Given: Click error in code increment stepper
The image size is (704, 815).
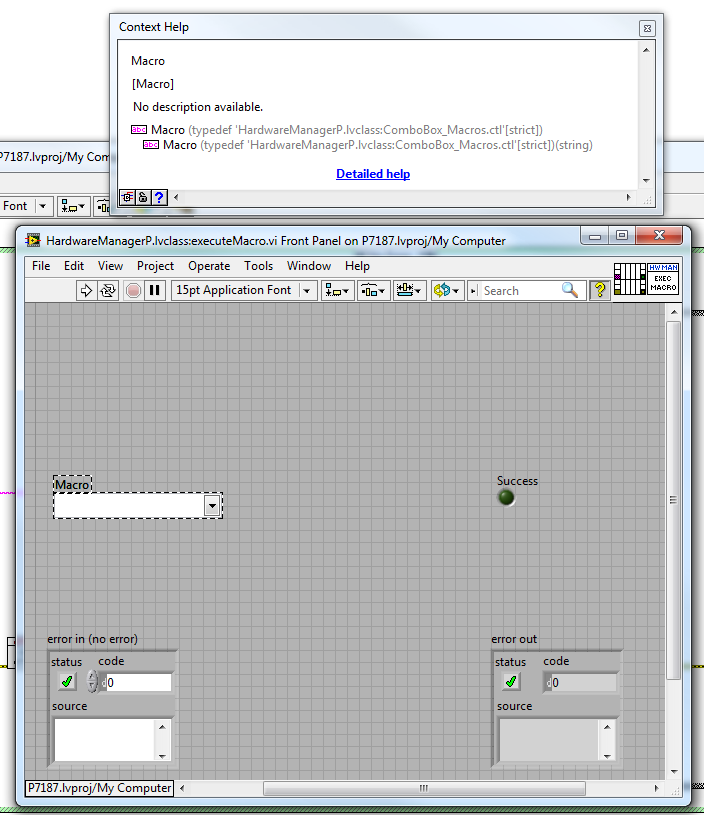Looking at the screenshot, I should 92,676.
